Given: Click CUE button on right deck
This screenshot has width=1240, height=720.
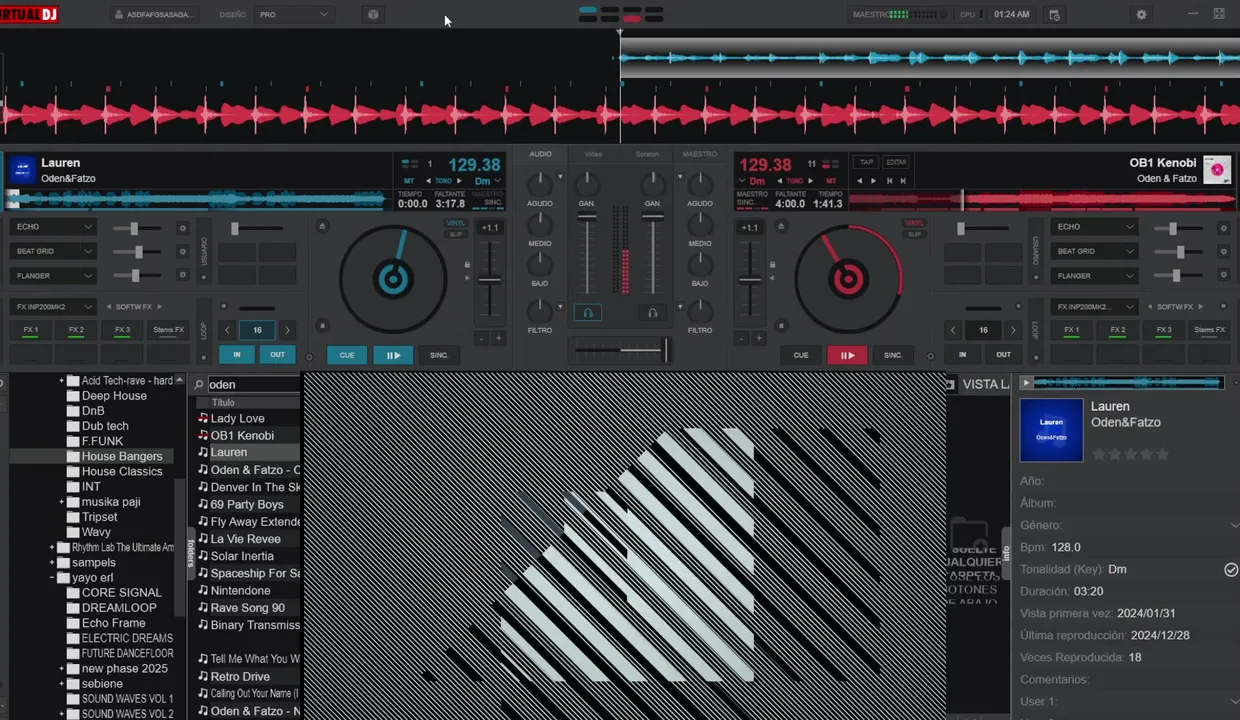Looking at the screenshot, I should pyautogui.click(x=801, y=355).
